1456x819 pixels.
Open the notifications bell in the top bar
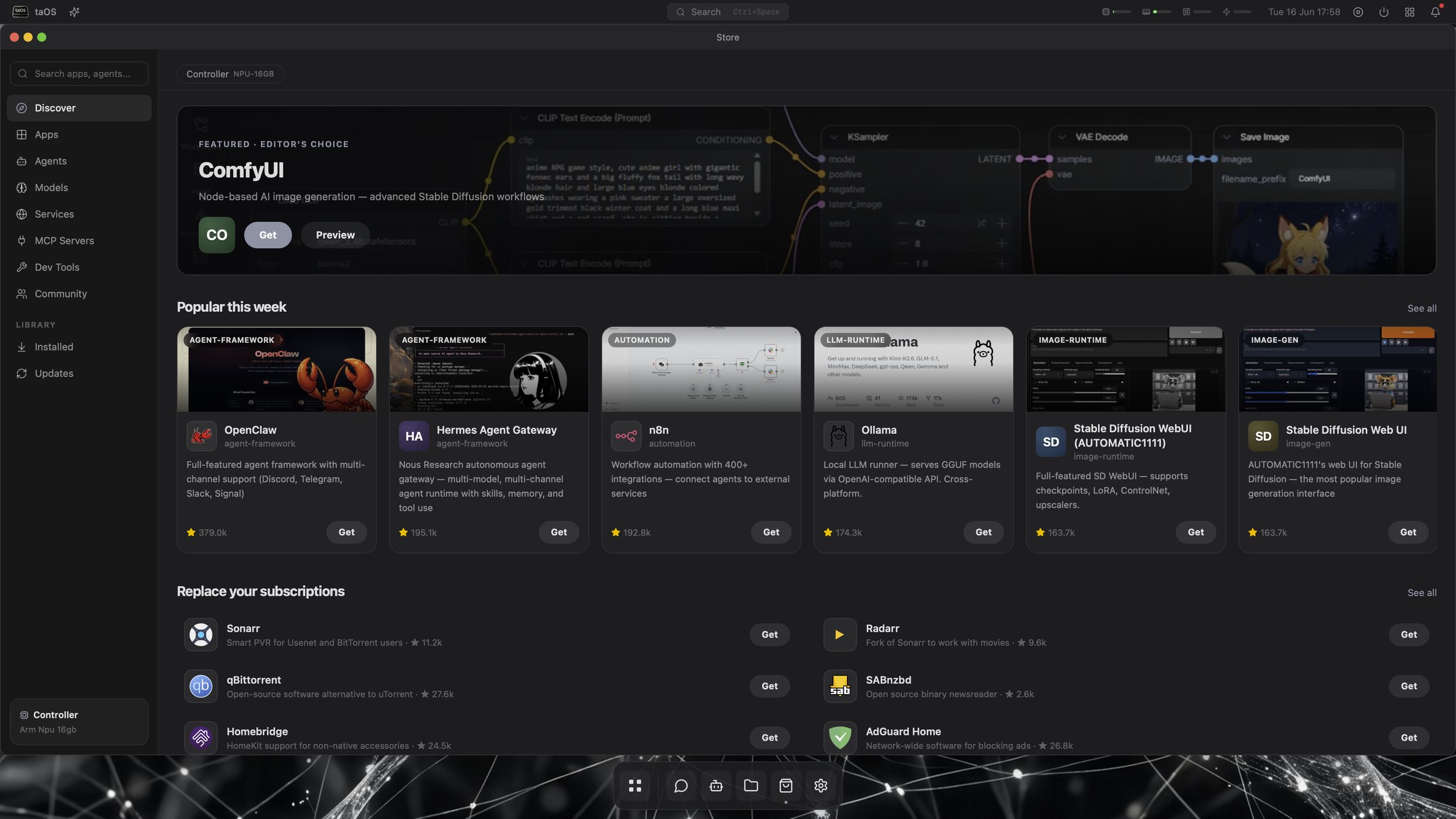click(x=1435, y=12)
